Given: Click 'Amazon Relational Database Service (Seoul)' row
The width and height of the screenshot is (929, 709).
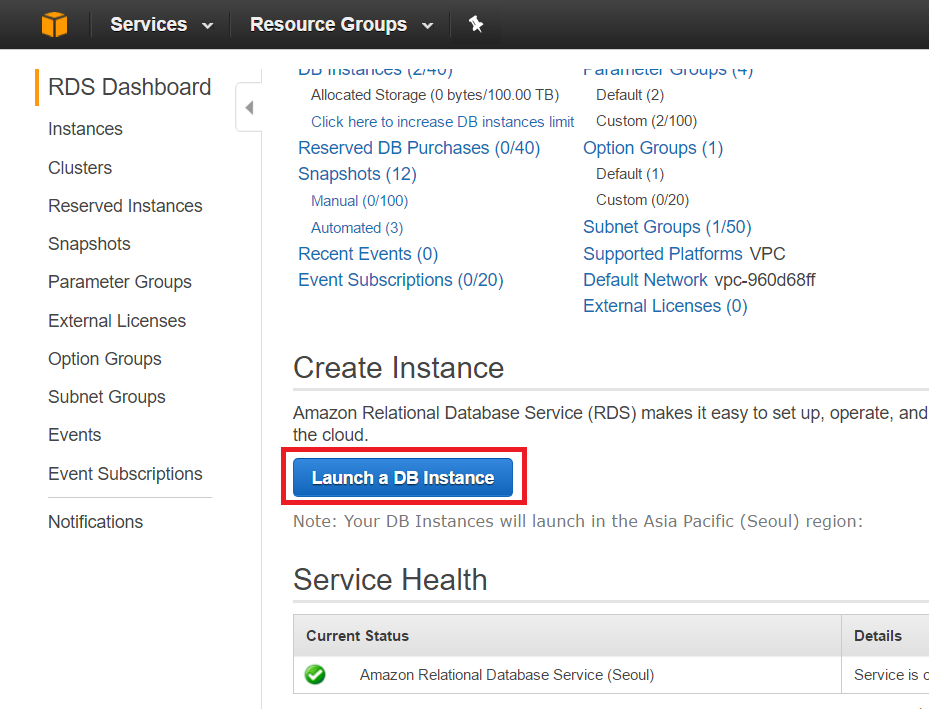Looking at the screenshot, I should (507, 675).
